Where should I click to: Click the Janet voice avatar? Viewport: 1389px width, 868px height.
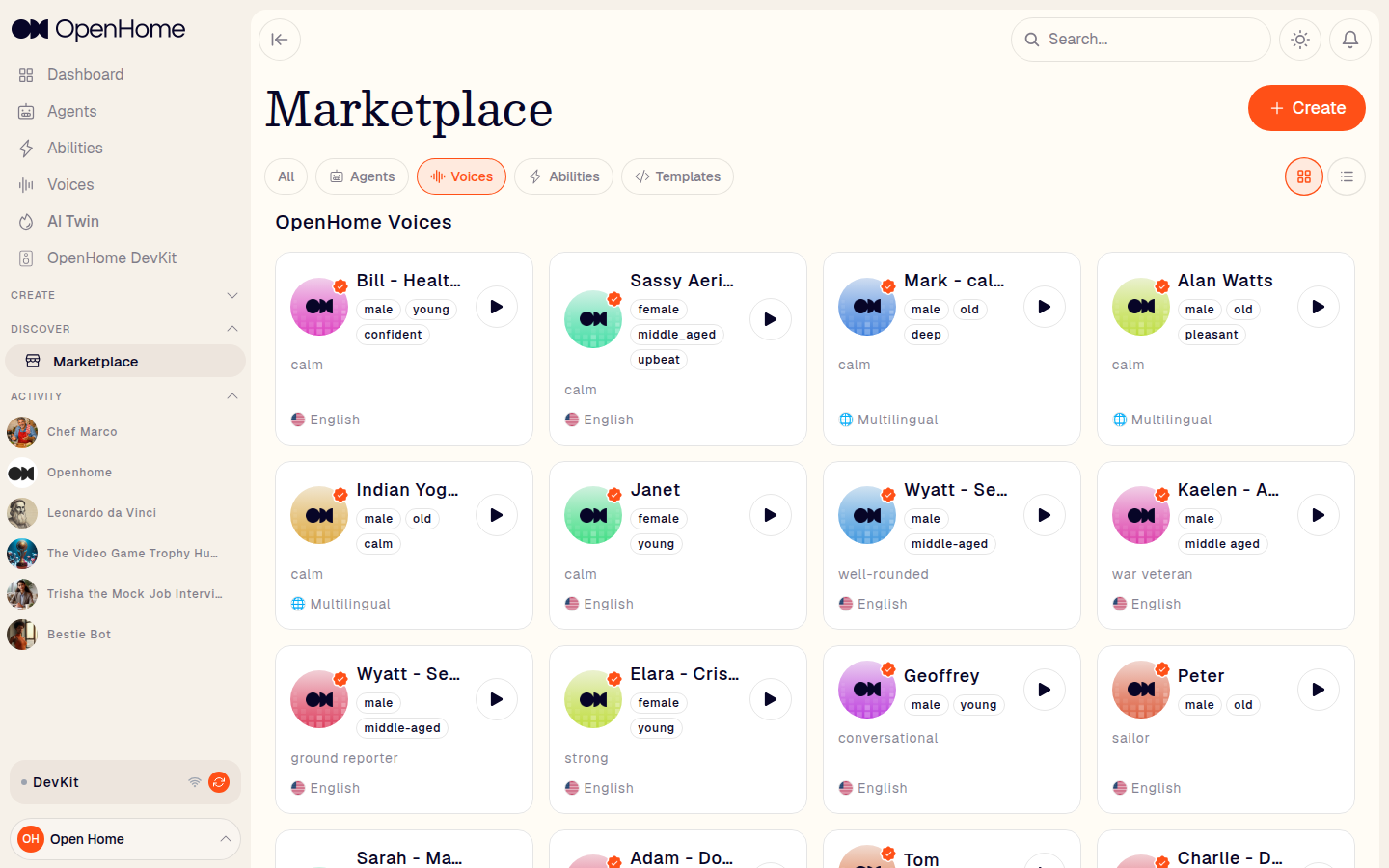pos(593,515)
